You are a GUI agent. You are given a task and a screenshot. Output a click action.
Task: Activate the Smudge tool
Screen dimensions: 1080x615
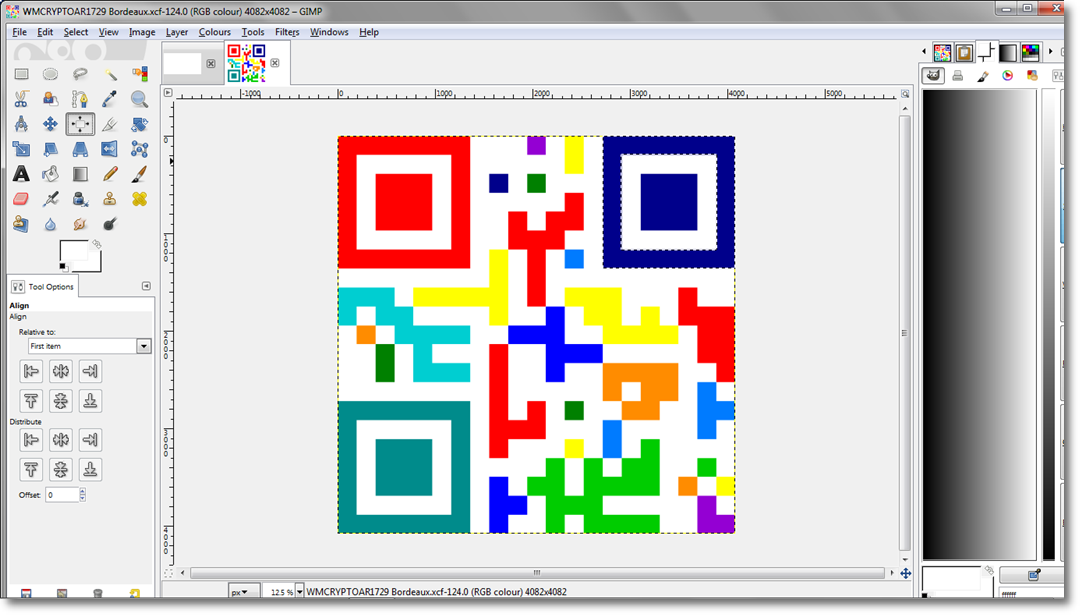(x=80, y=224)
